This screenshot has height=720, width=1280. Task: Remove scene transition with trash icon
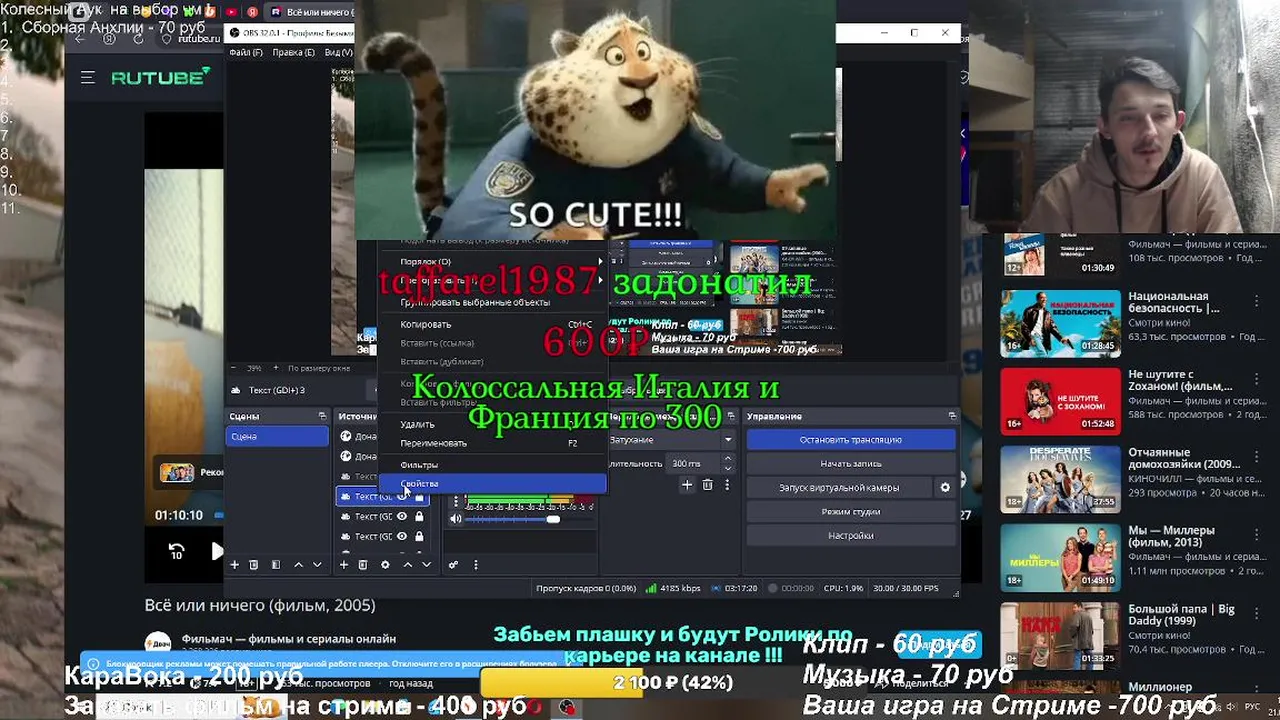tap(707, 485)
